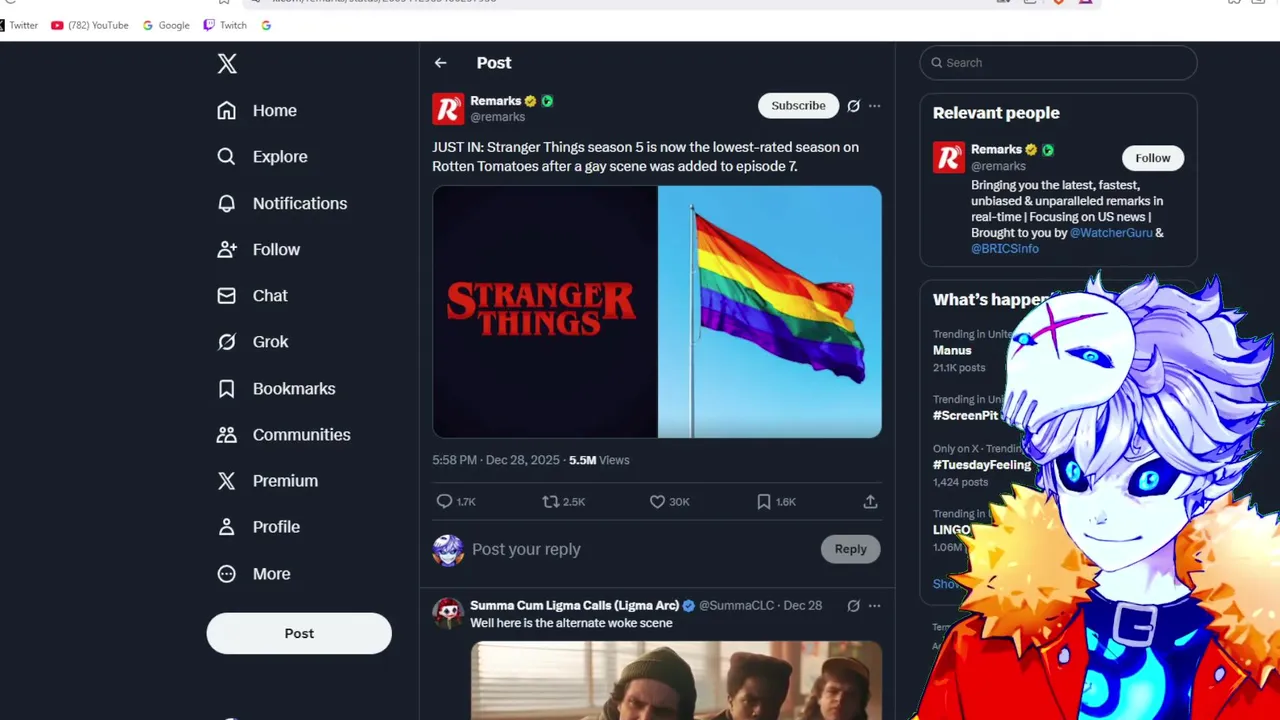The height and width of the screenshot is (720, 1280).
Task: Open Twitch bookmark
Action: (225, 25)
